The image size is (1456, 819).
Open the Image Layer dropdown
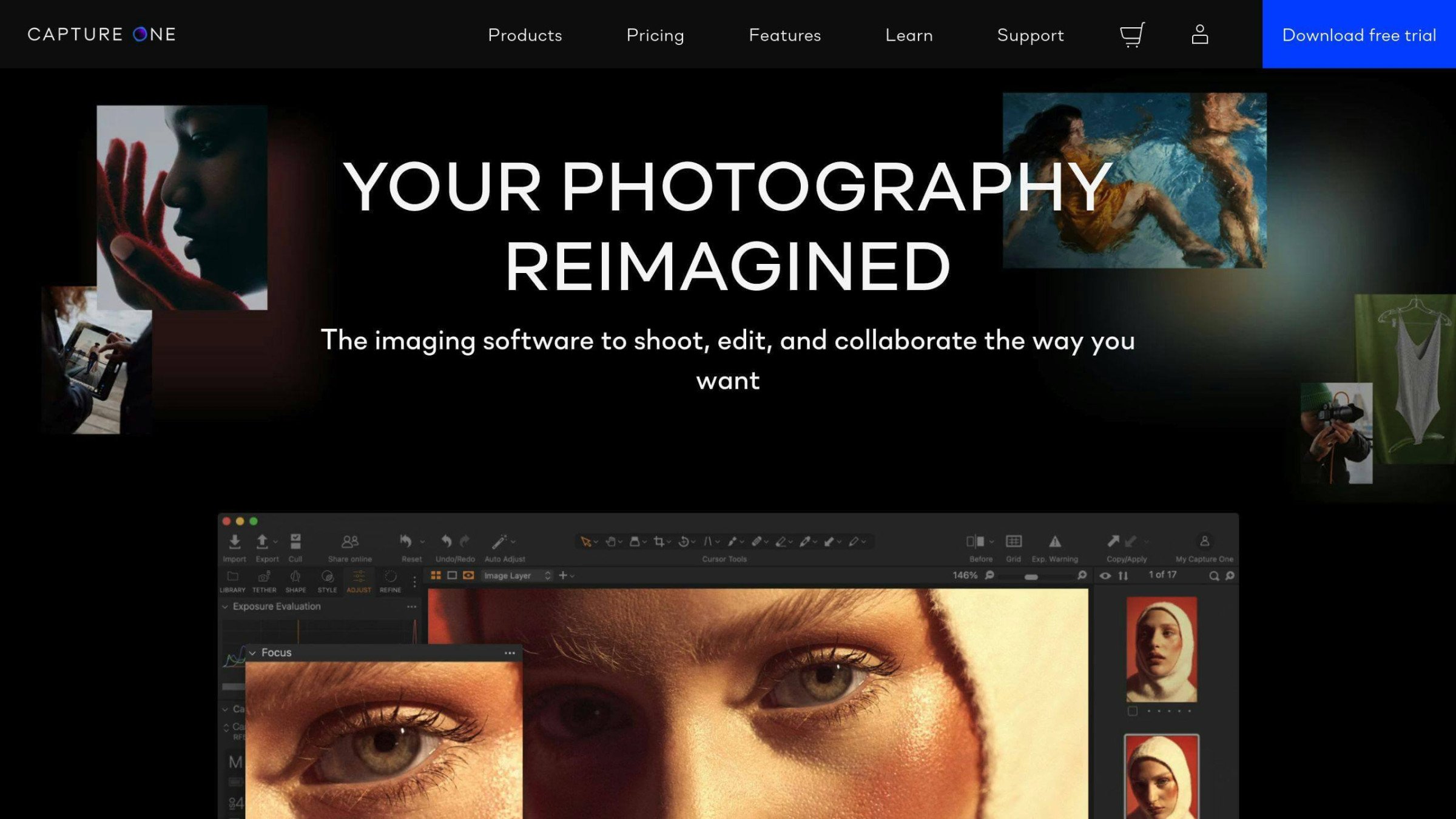pos(517,575)
